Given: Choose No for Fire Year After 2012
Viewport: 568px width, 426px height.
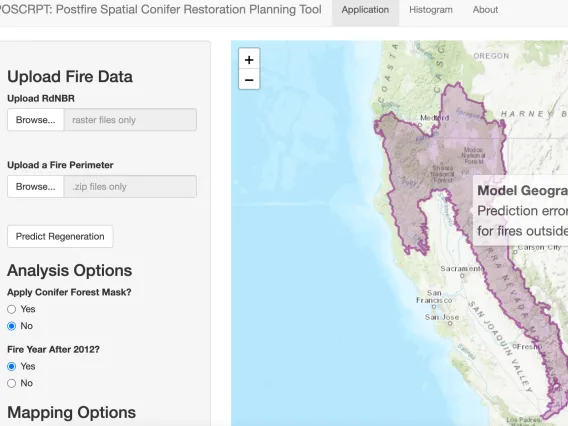Looking at the screenshot, I should [x=12, y=383].
